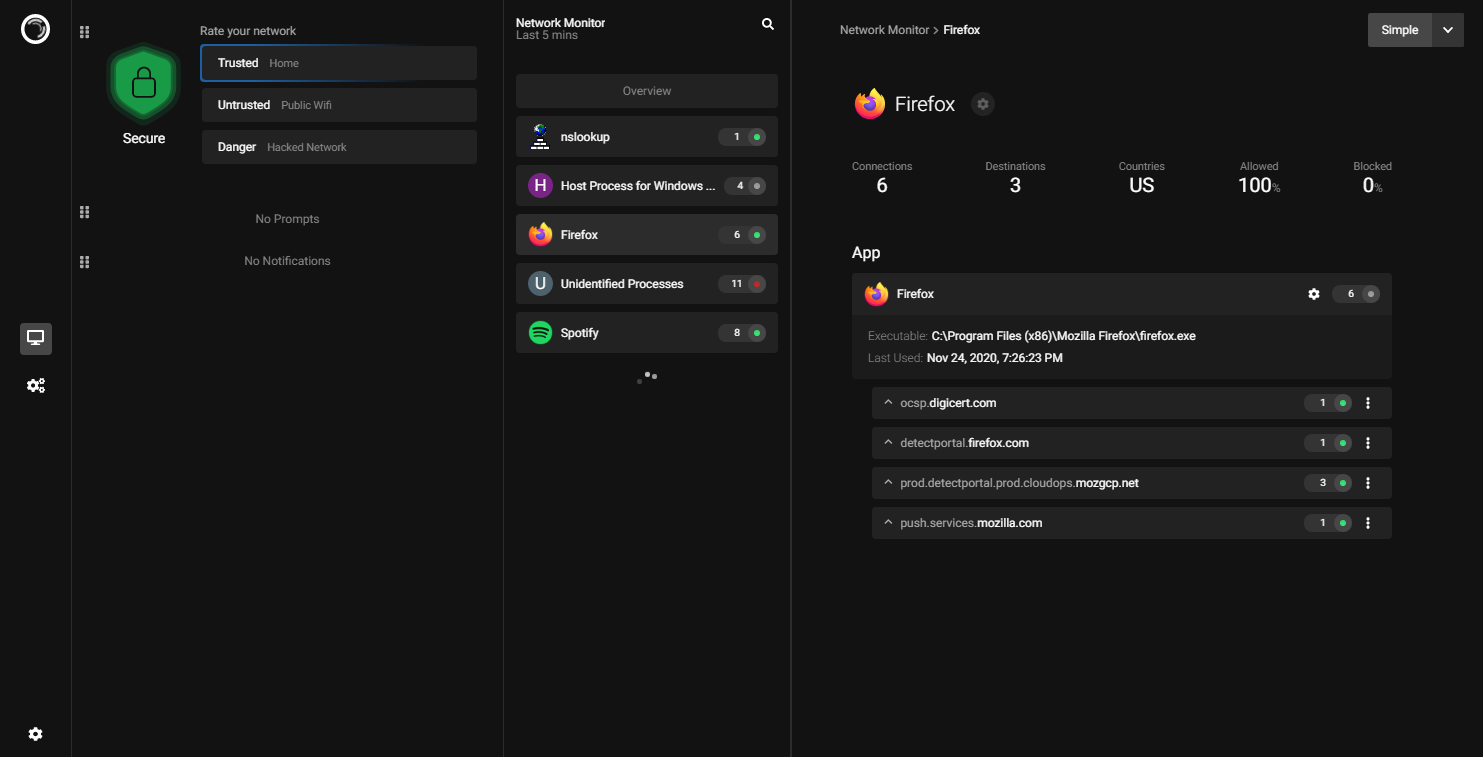Click the Firefox icon in the App section row
Viewport: 1483px width, 757px height.
tap(877, 294)
